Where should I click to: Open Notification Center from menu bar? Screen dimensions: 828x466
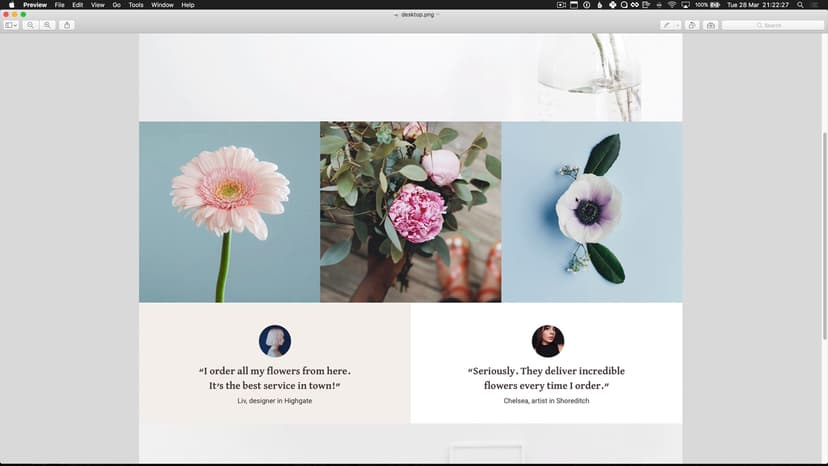point(816,5)
